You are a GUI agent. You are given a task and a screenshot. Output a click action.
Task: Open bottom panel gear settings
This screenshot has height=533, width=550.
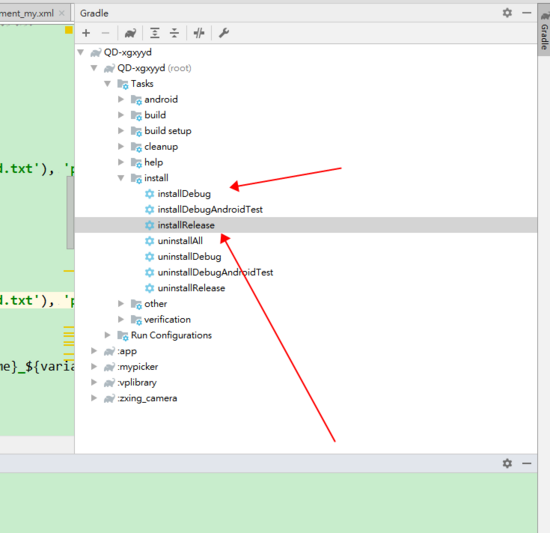point(507,463)
